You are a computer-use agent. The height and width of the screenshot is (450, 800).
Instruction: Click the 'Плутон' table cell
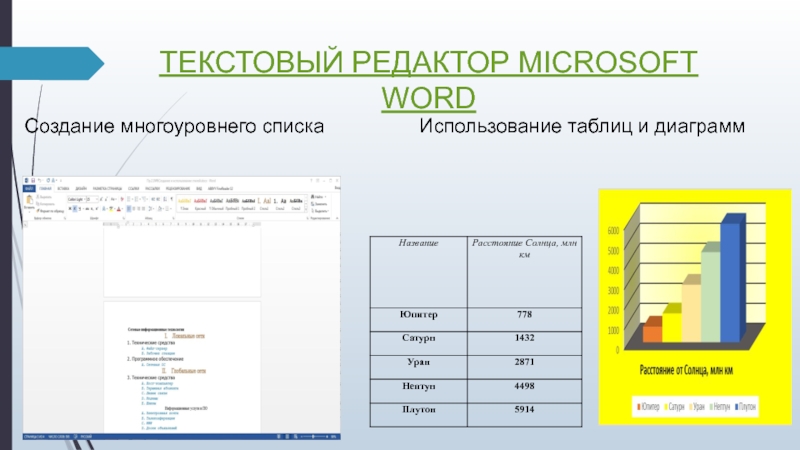point(418,415)
